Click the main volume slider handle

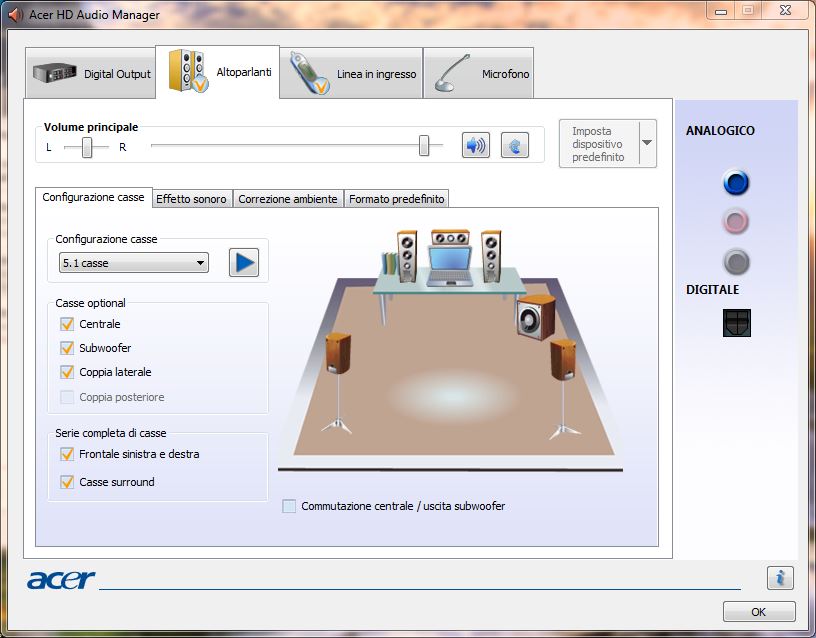pyautogui.click(x=424, y=145)
